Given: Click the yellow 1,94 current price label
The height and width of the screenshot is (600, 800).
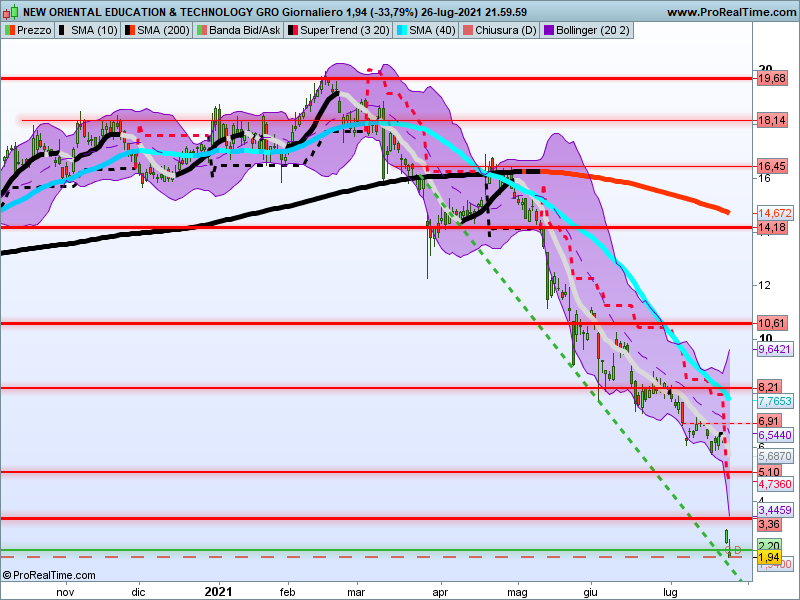Looking at the screenshot, I should pos(769,557).
